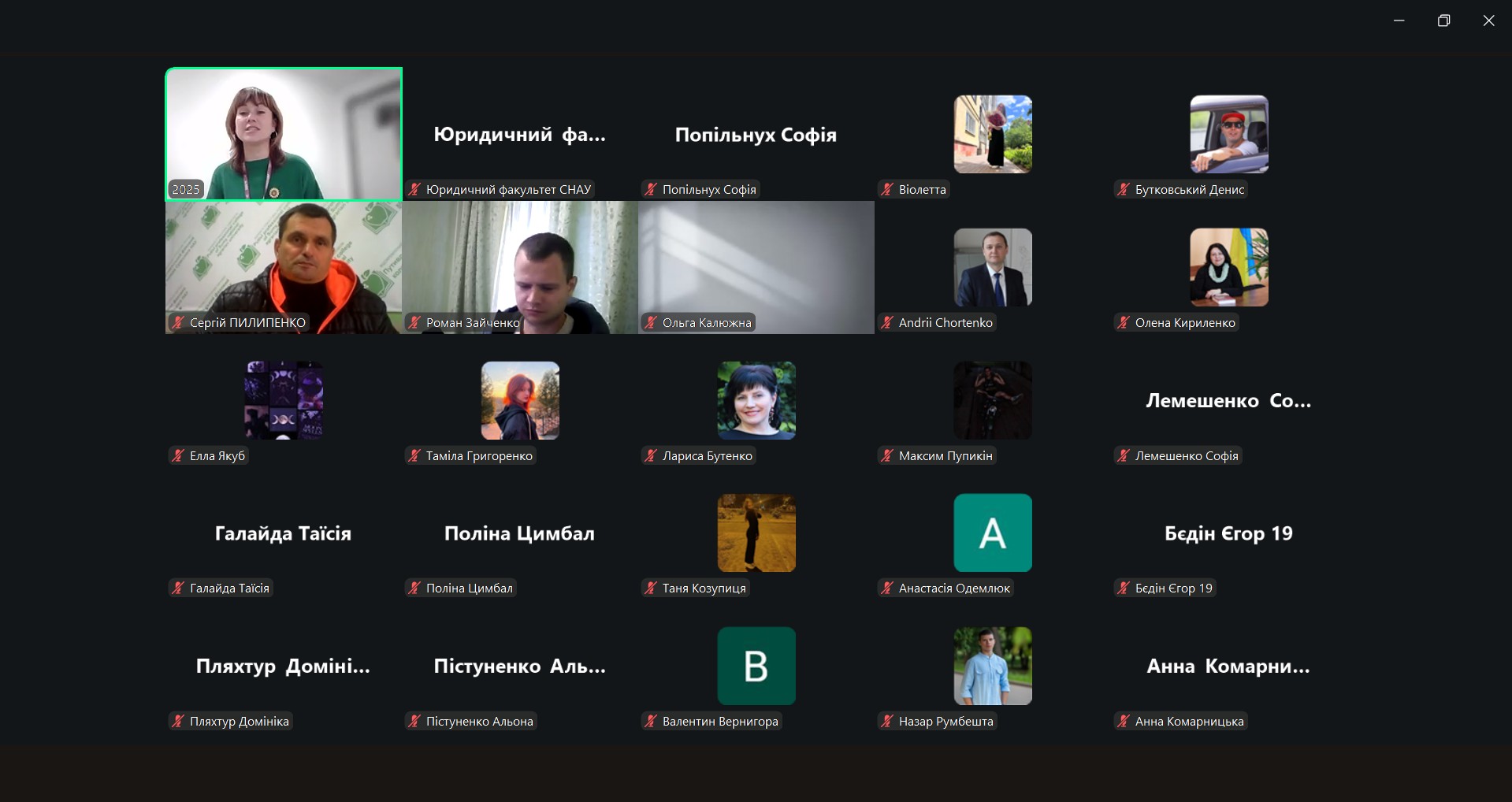Click Олена Кириленко profile picture
The width and height of the screenshot is (1512, 802).
pos(1228,267)
